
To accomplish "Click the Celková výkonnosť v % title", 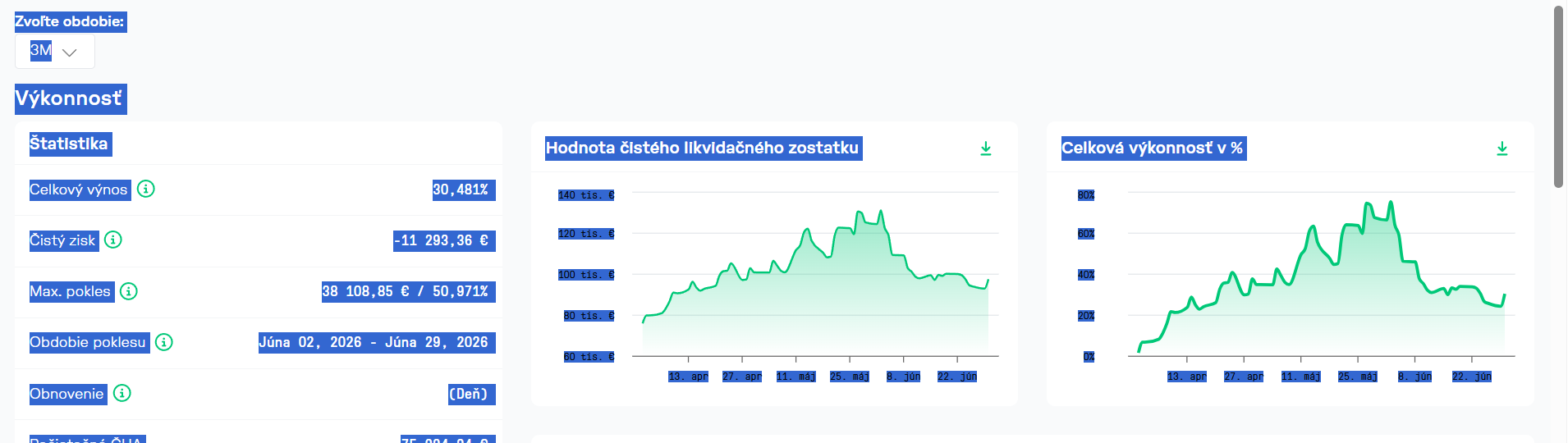I will (x=1153, y=148).
